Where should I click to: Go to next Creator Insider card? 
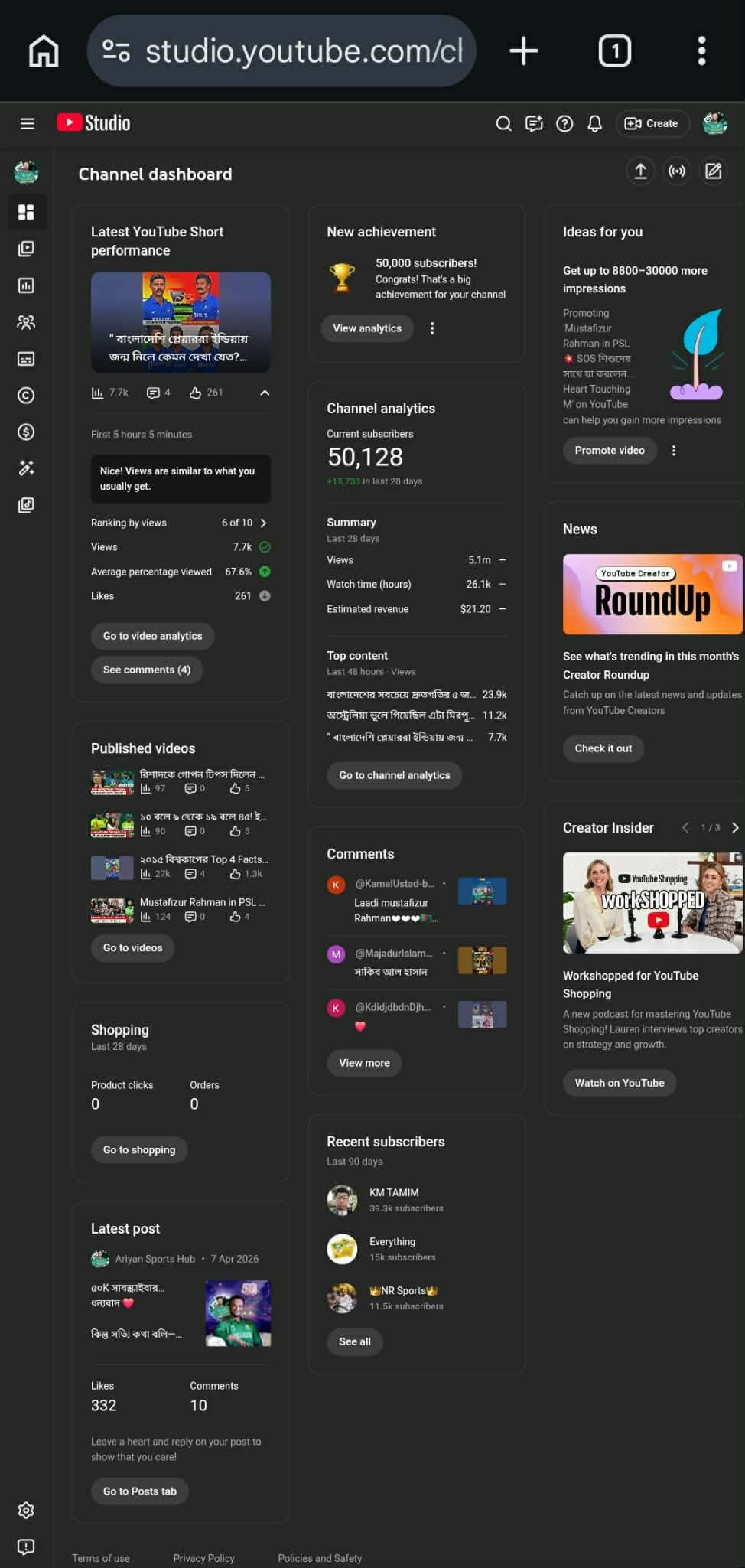pos(735,828)
